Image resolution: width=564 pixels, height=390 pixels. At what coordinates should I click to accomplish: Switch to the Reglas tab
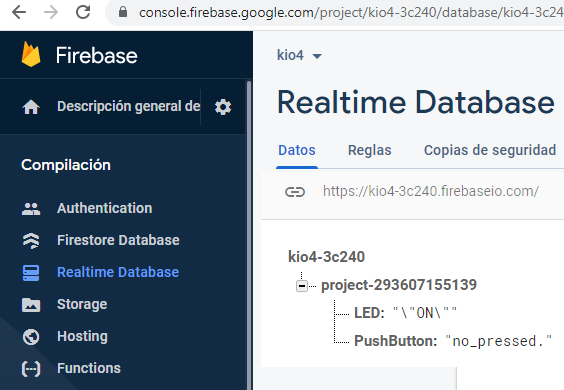(370, 150)
